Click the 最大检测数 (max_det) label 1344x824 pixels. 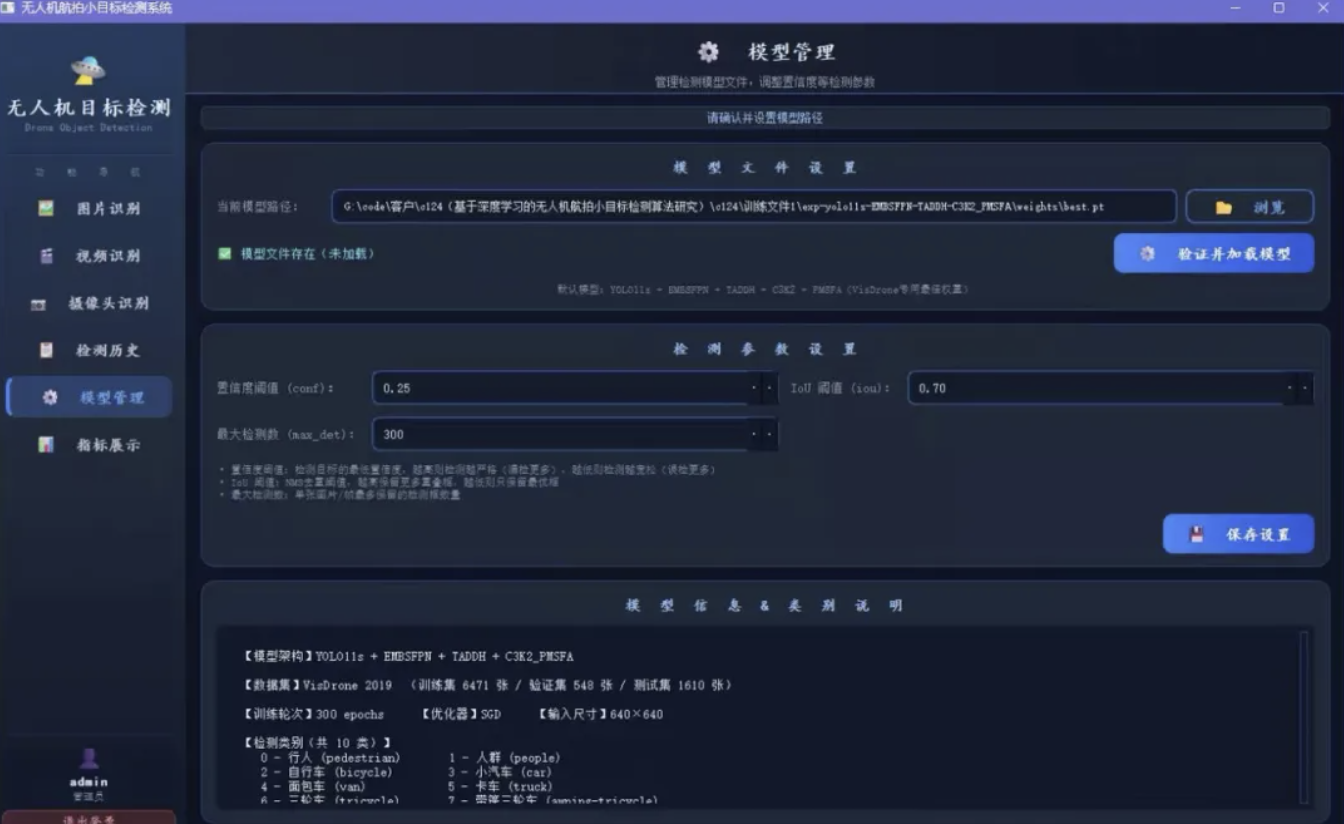[286, 434]
